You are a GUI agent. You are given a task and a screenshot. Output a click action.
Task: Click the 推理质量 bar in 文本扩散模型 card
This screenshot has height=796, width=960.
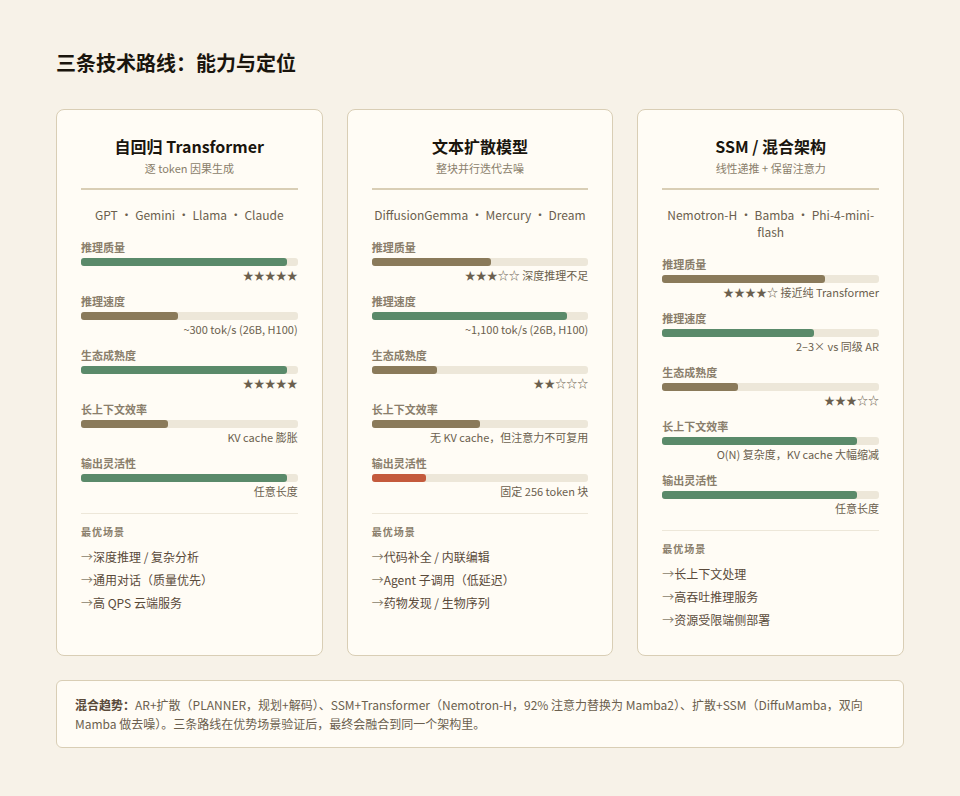(479, 262)
